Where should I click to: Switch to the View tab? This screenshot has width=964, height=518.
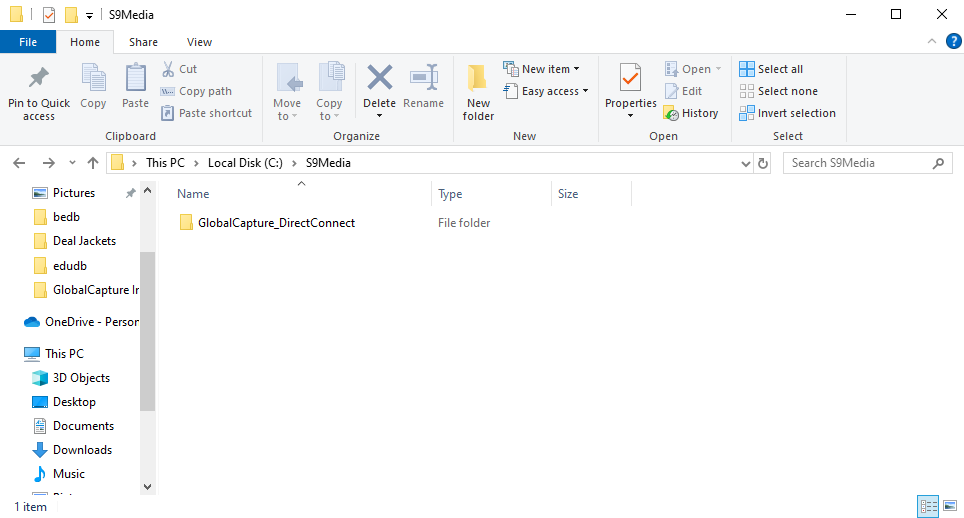[199, 42]
